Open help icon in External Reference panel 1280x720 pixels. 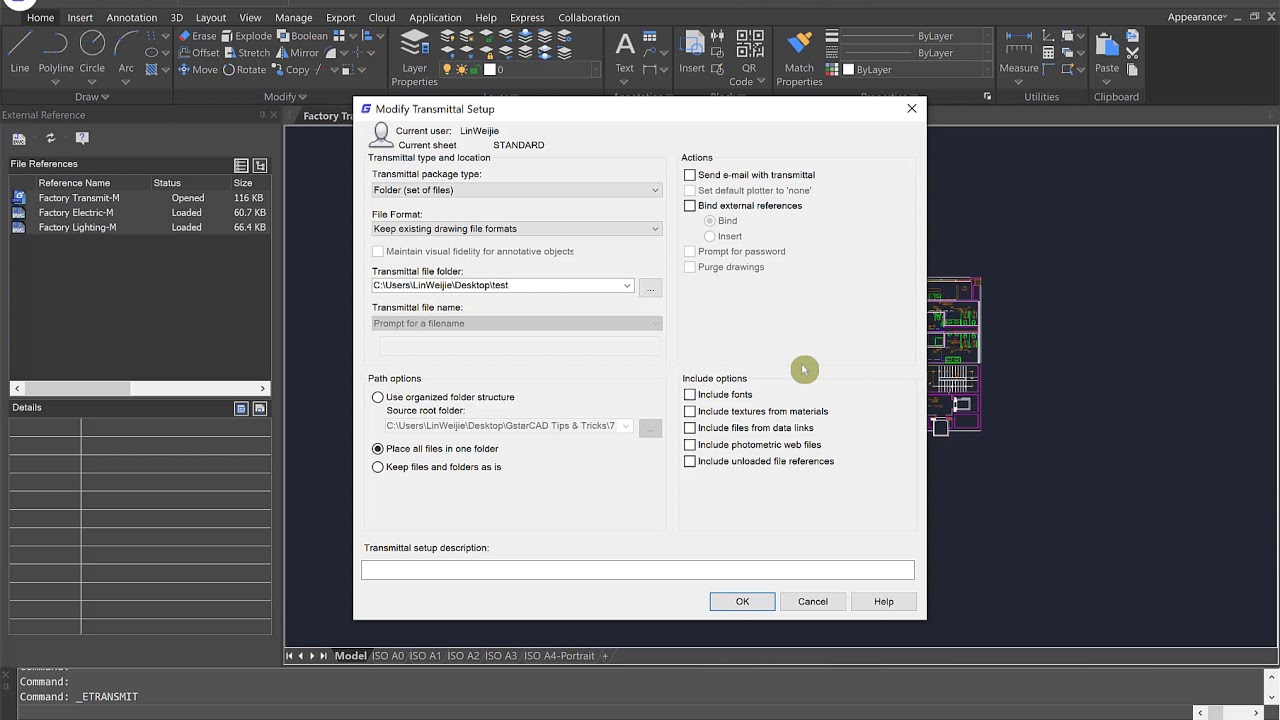coord(82,138)
